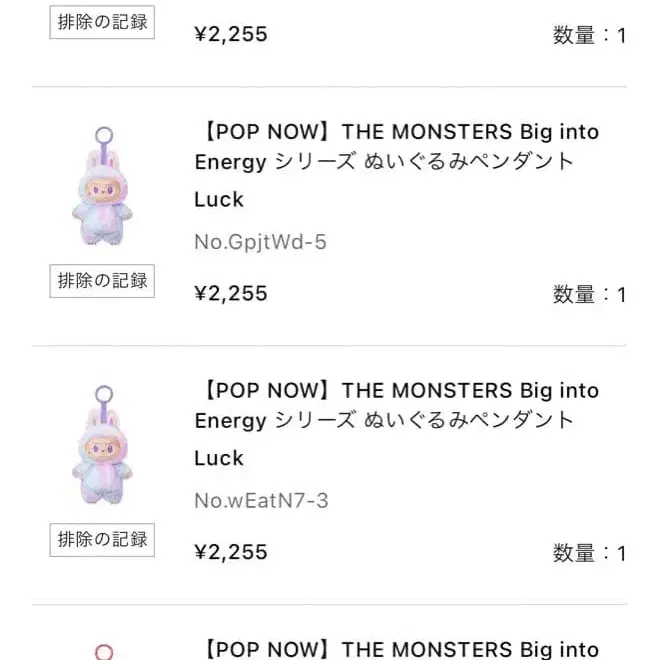Image resolution: width=660 pixels, height=660 pixels.
Task: Tap the partially visible bottom item thumbnail
Action: [103, 652]
